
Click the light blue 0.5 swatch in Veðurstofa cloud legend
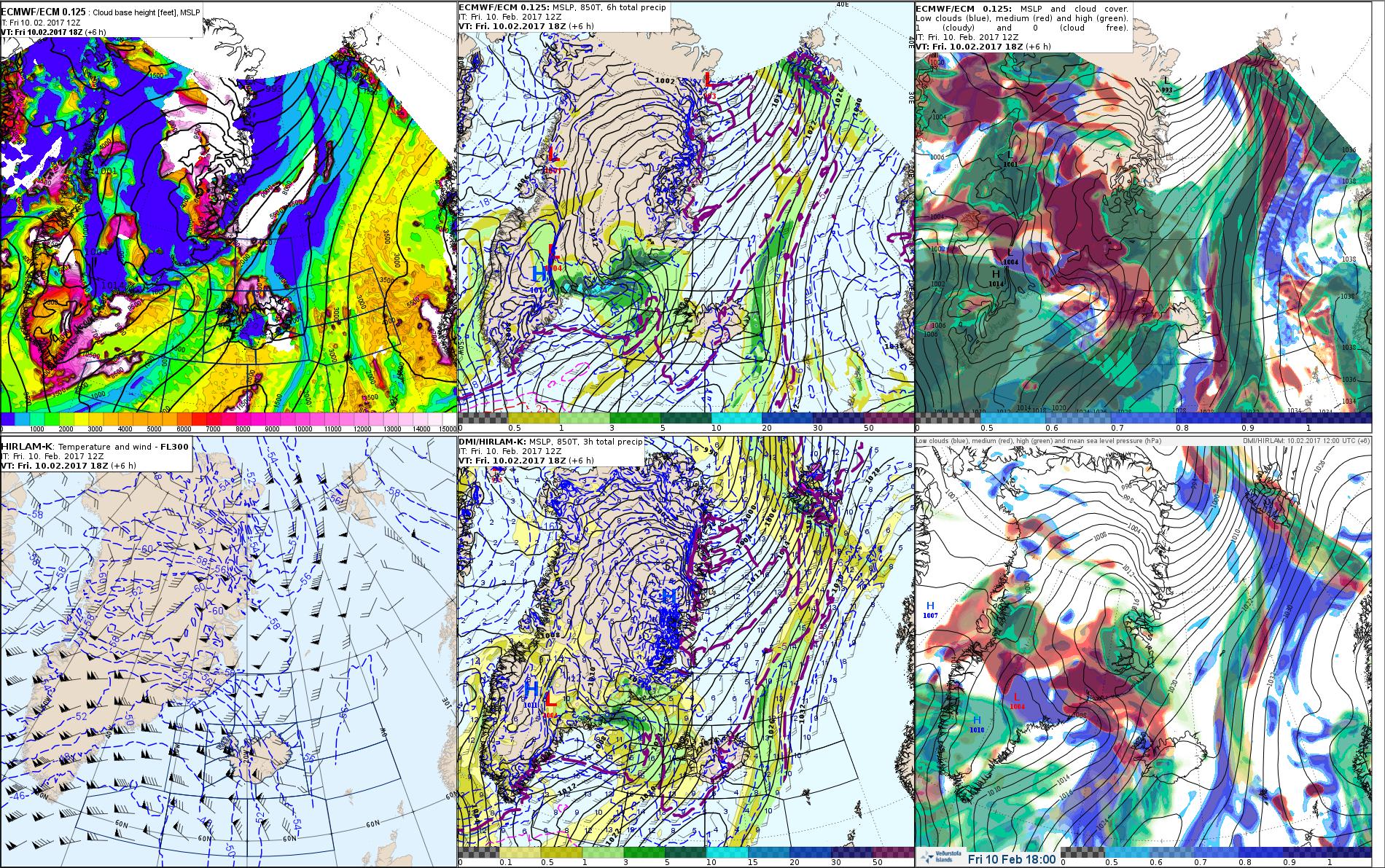click(1127, 851)
